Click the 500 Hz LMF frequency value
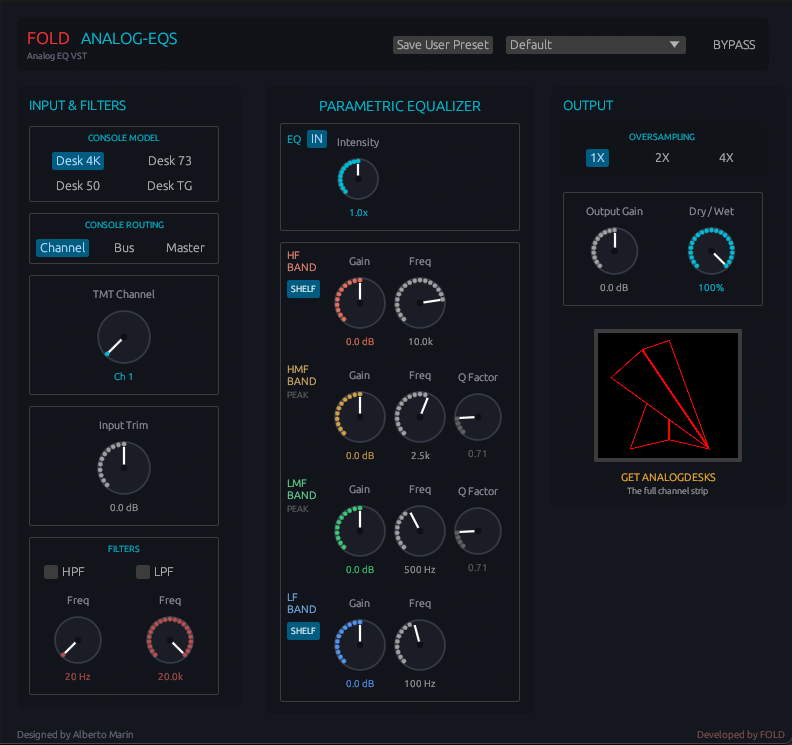792x745 pixels. point(420,570)
